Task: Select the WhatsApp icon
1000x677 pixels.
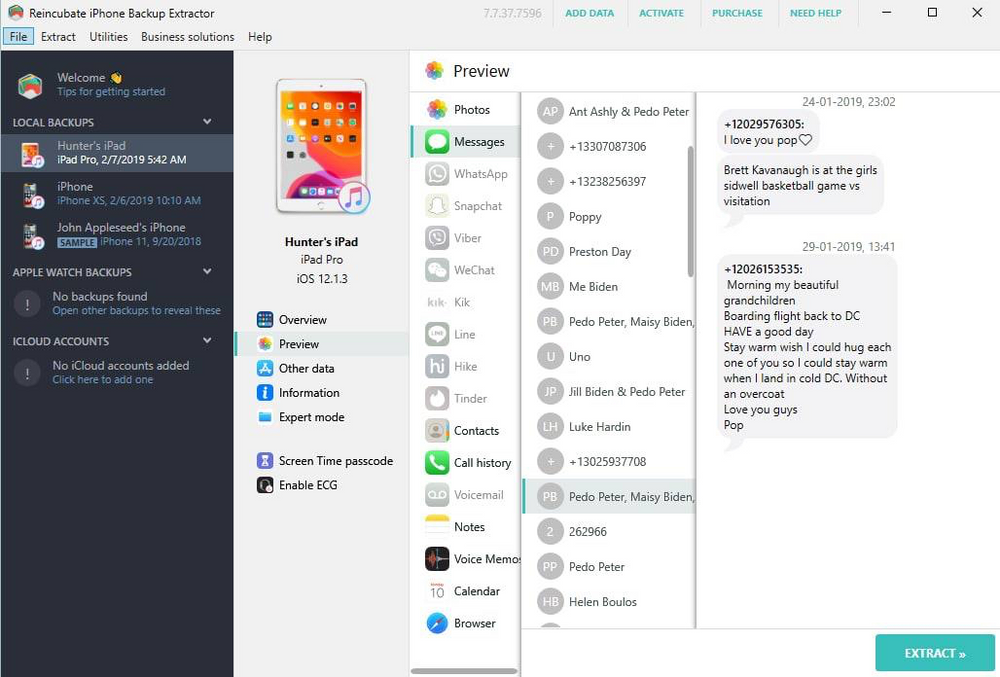Action: point(436,173)
